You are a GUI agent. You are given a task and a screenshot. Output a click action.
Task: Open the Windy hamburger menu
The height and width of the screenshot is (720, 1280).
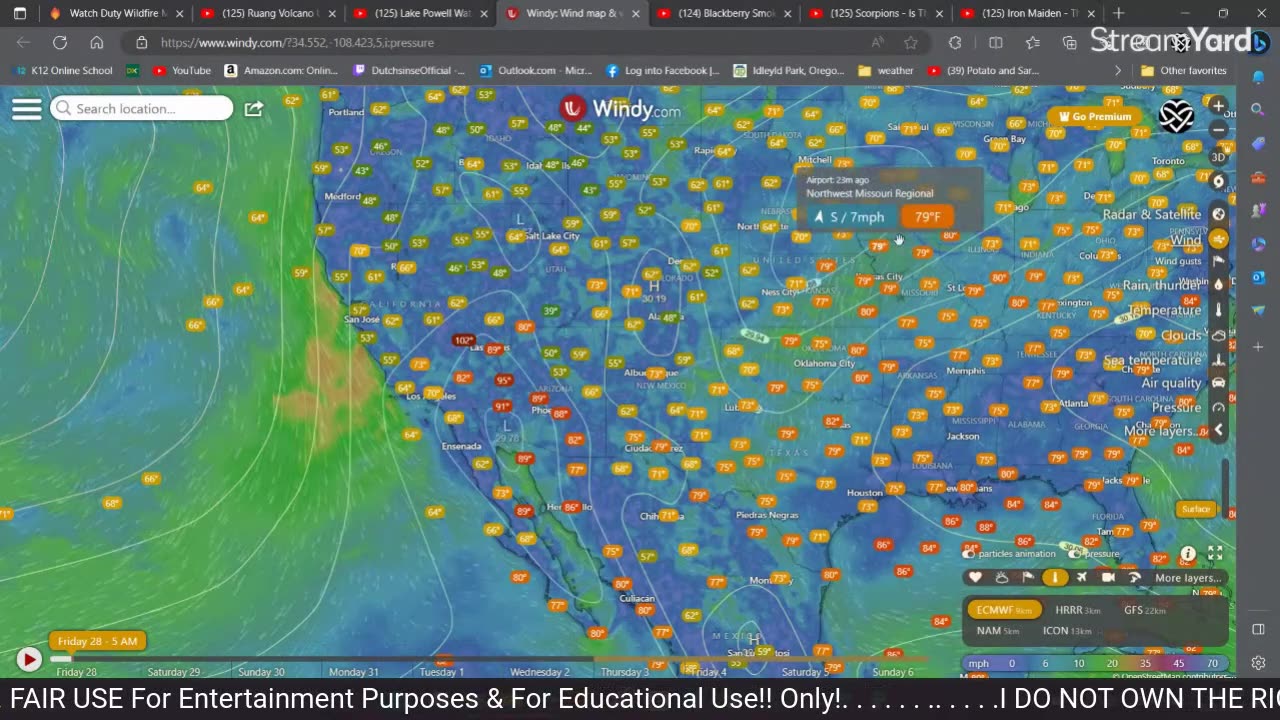tap(27, 109)
